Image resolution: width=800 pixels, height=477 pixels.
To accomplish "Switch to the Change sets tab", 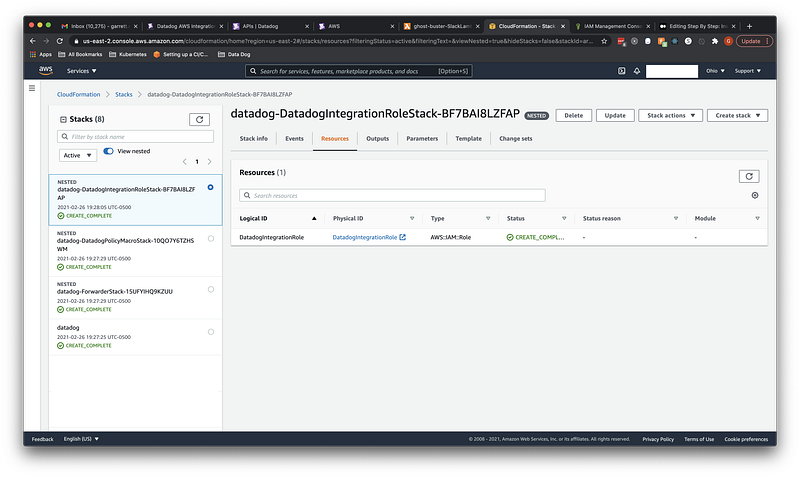I will tap(515, 138).
